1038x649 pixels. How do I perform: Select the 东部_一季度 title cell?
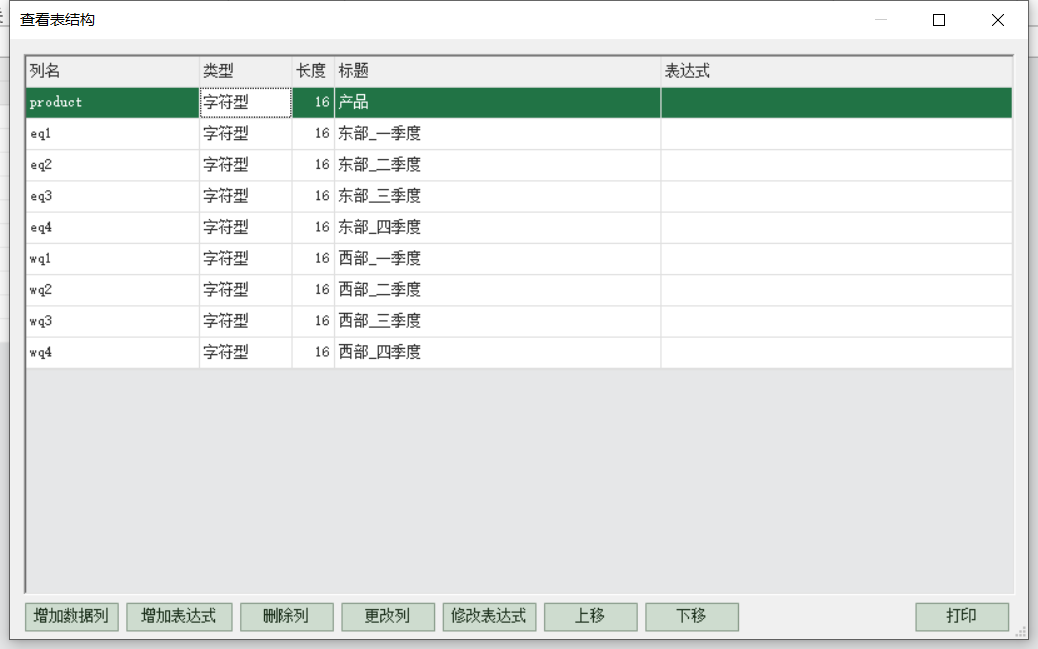coord(498,134)
